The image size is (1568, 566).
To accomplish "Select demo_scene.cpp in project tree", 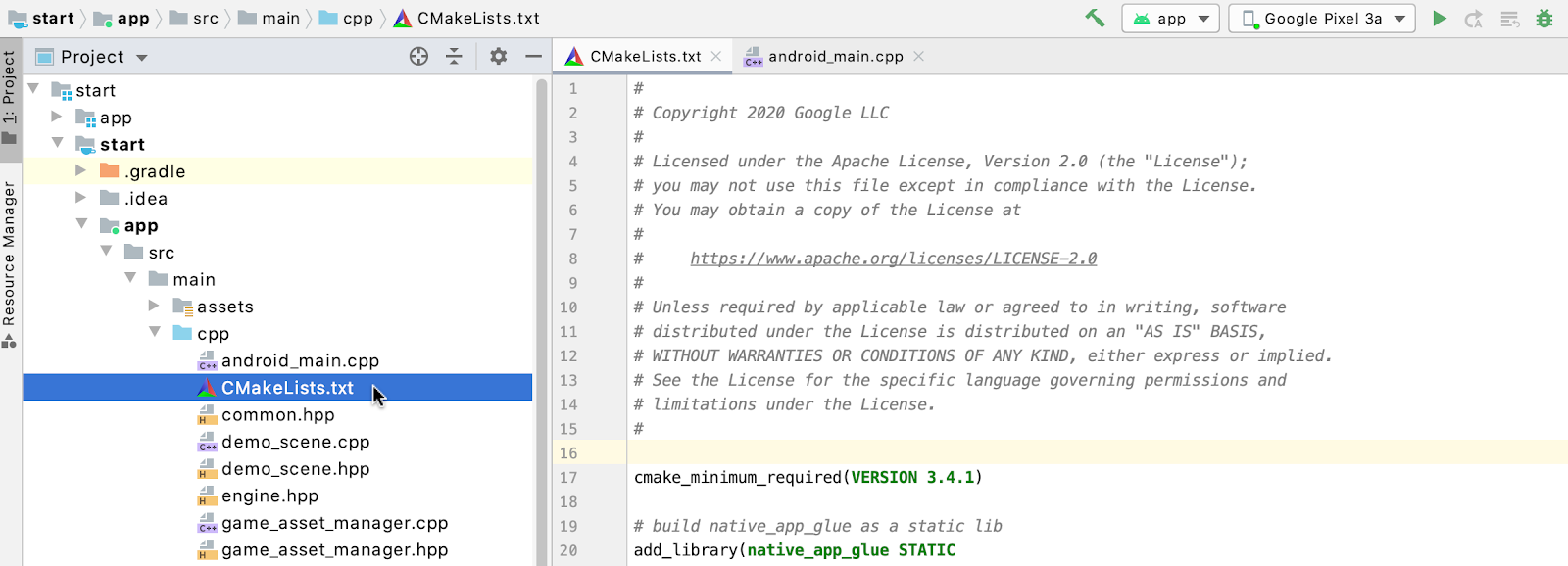I will point(295,443).
